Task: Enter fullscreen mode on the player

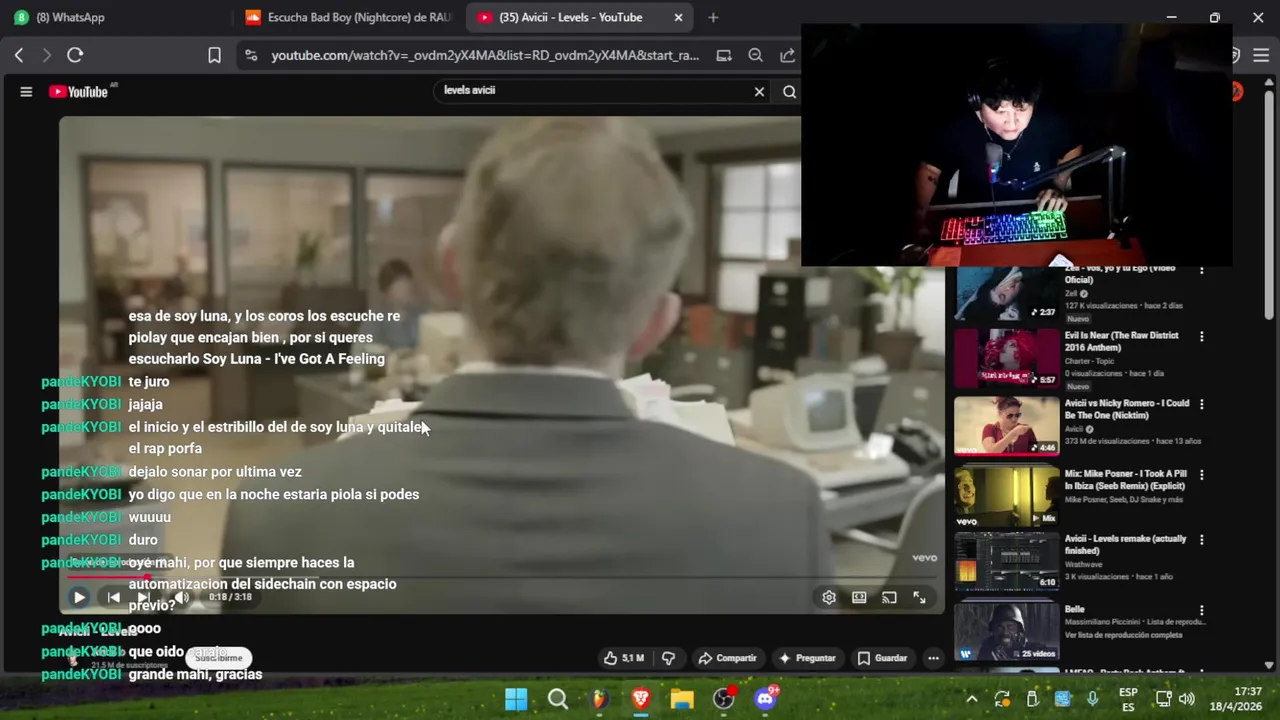Action: (919, 598)
